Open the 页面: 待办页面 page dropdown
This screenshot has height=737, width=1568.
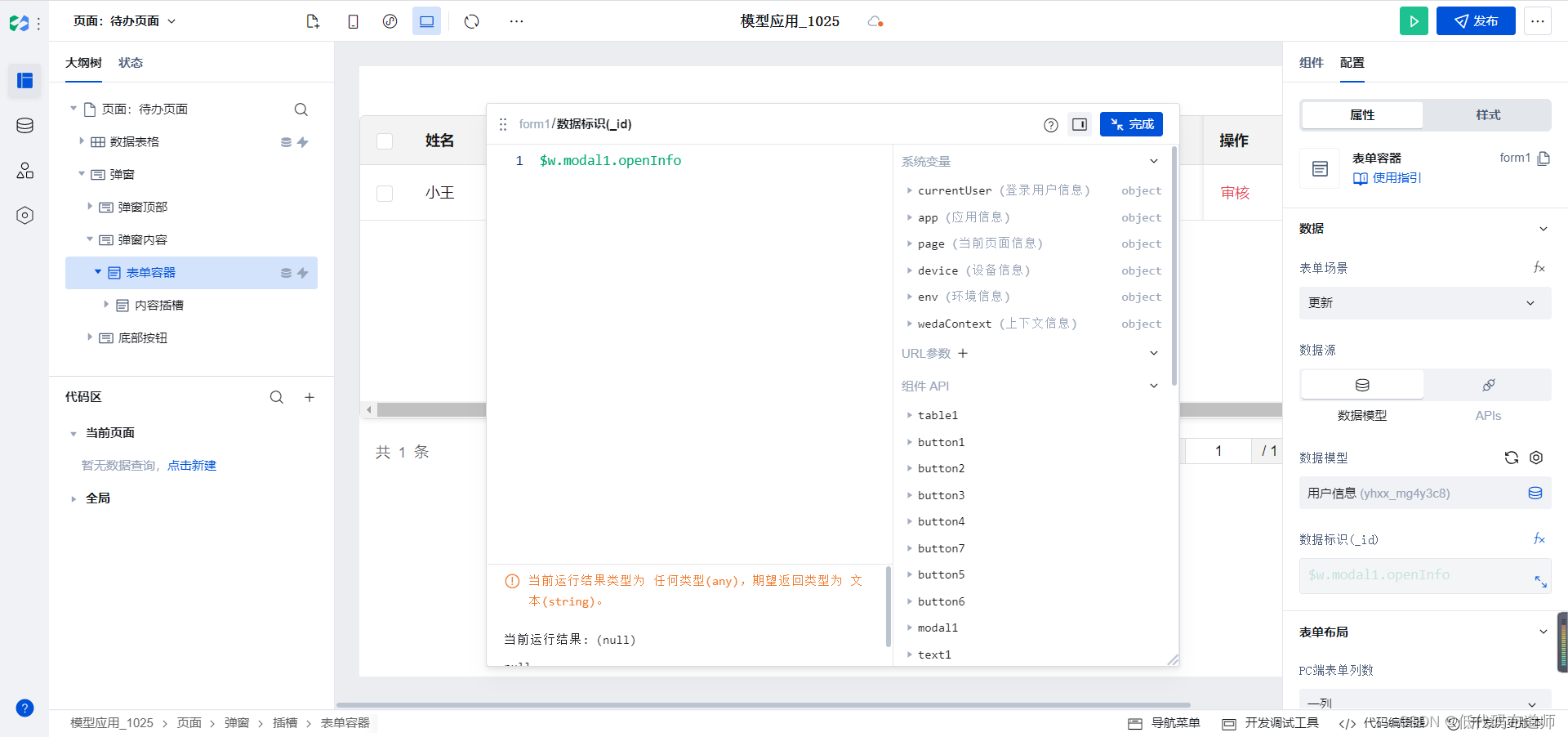(124, 21)
